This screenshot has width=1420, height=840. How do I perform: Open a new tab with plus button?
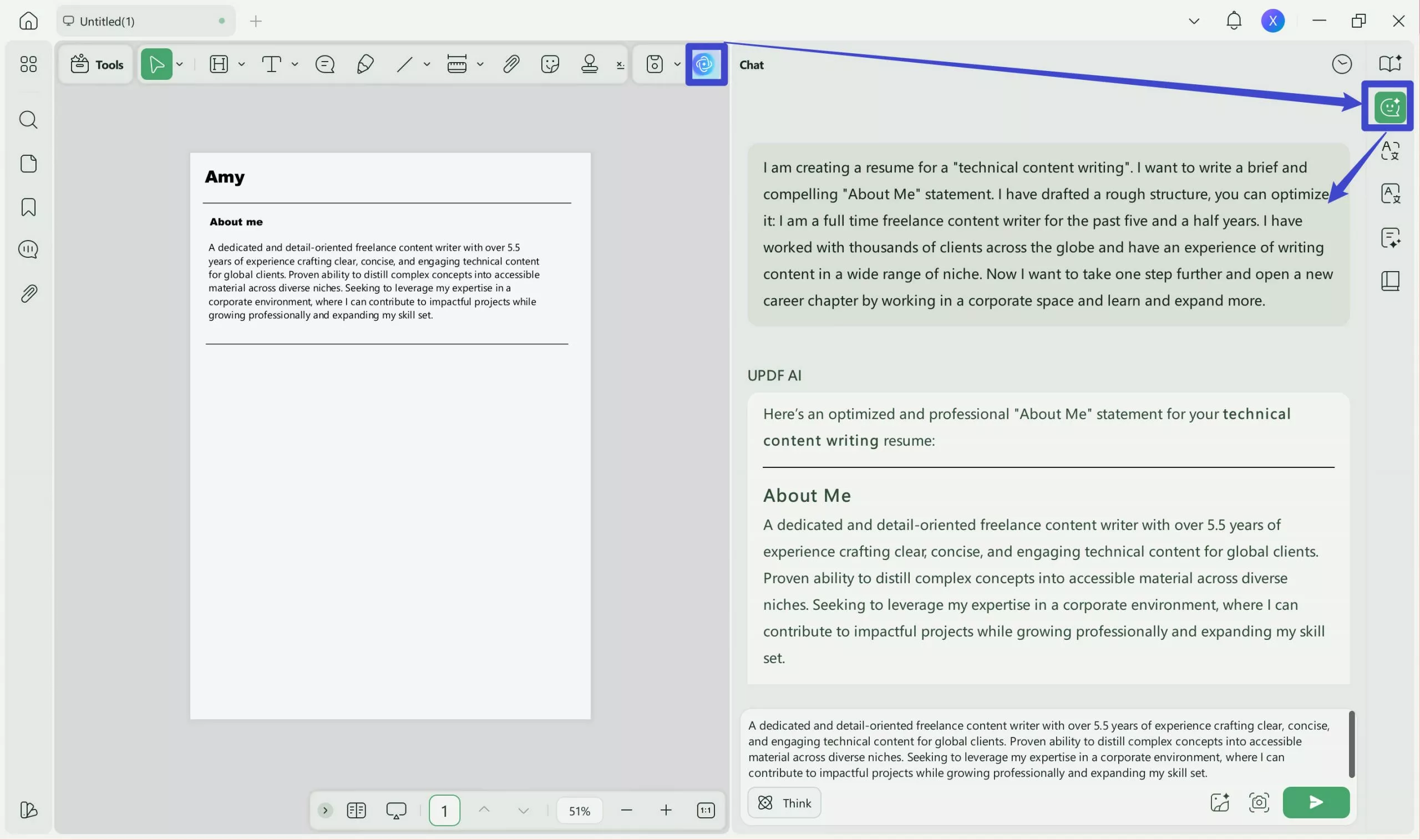[x=256, y=21]
